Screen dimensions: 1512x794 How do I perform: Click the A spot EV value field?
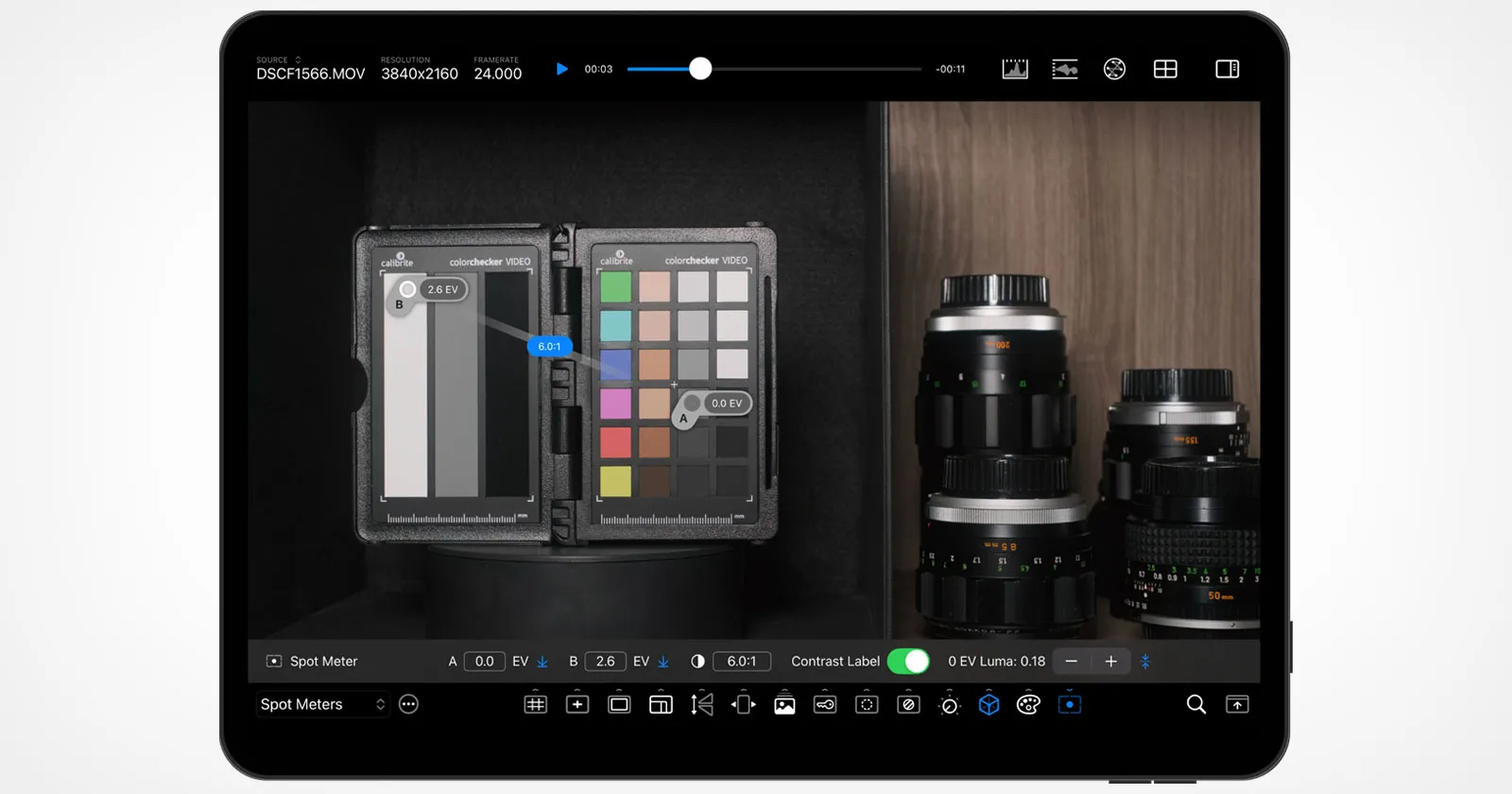coord(485,662)
